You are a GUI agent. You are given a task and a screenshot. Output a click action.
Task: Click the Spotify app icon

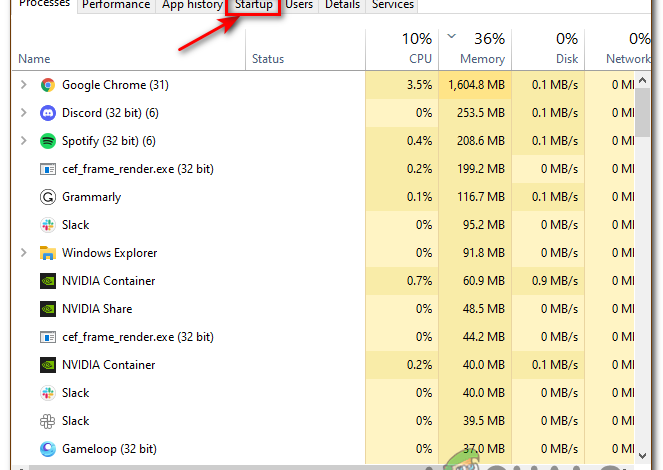(48, 141)
